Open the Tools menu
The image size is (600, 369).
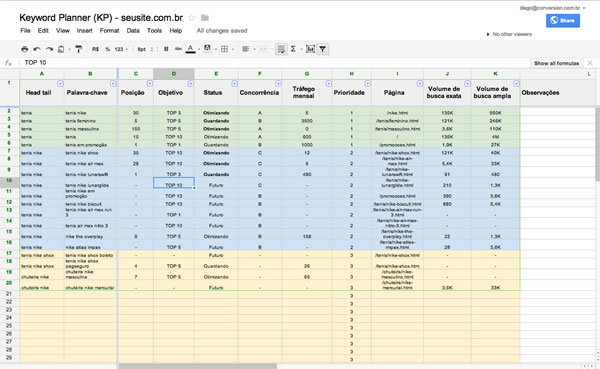coord(155,31)
